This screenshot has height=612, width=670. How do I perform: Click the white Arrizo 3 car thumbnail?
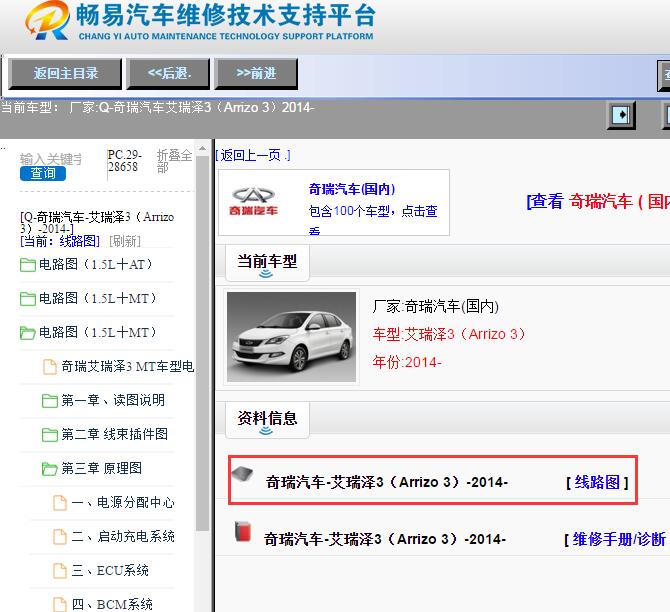tap(291, 337)
